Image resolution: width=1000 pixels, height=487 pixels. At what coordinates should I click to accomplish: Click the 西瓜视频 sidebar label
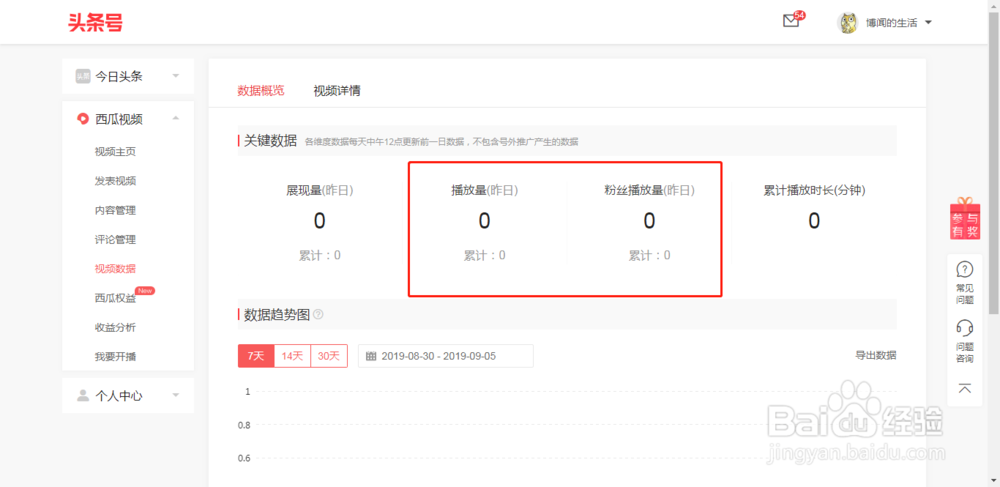coord(119,119)
